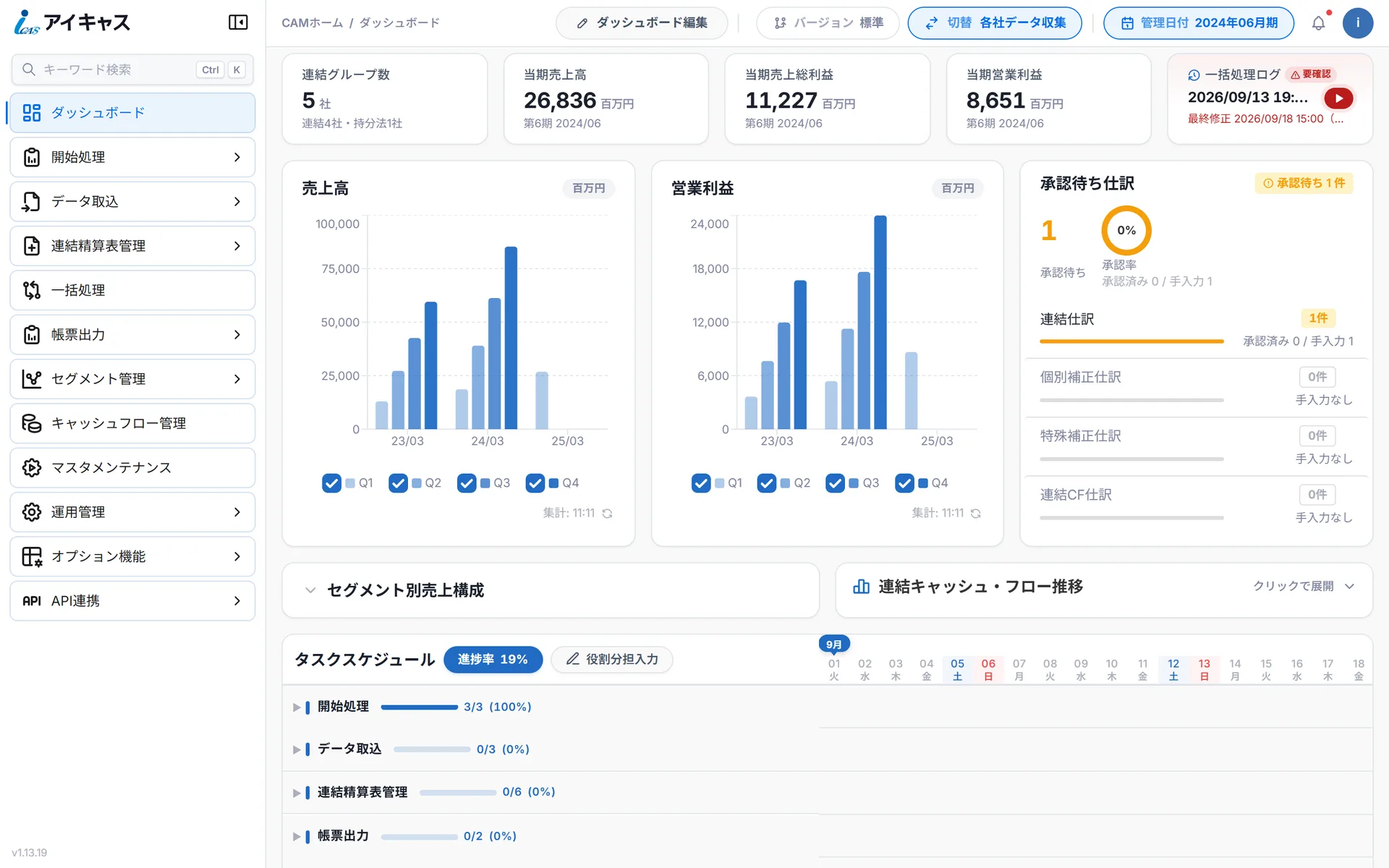Image resolution: width=1389 pixels, height=868 pixels.
Task: Click the red play button in batch log
Action: [x=1338, y=98]
